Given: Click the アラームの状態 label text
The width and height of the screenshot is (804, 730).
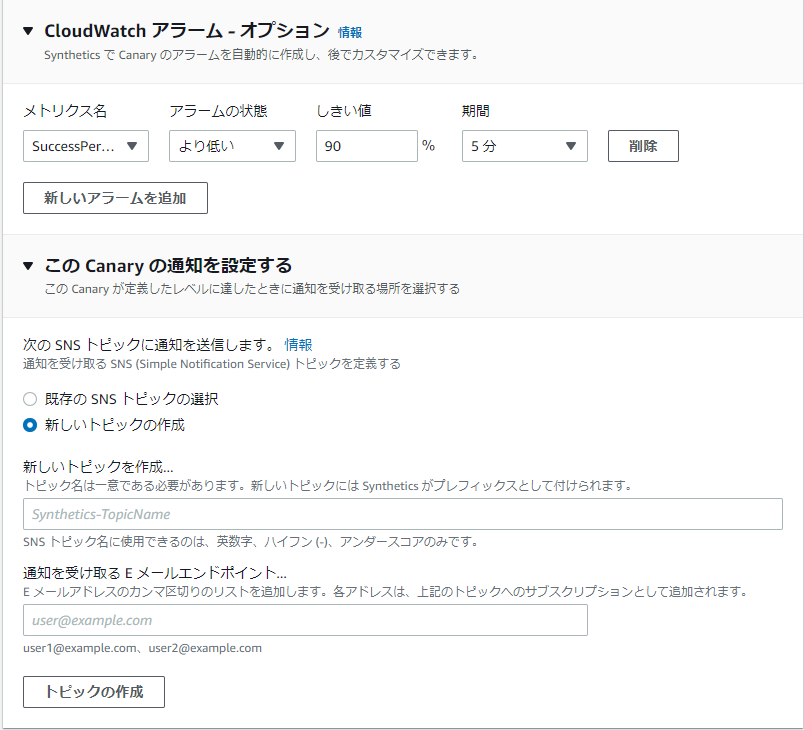Looking at the screenshot, I should point(218,111).
